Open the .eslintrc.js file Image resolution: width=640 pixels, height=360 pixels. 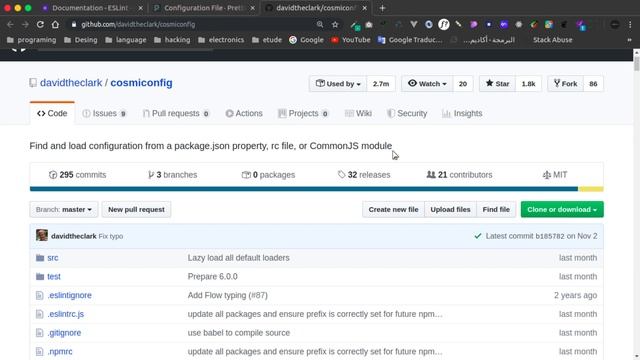click(66, 314)
